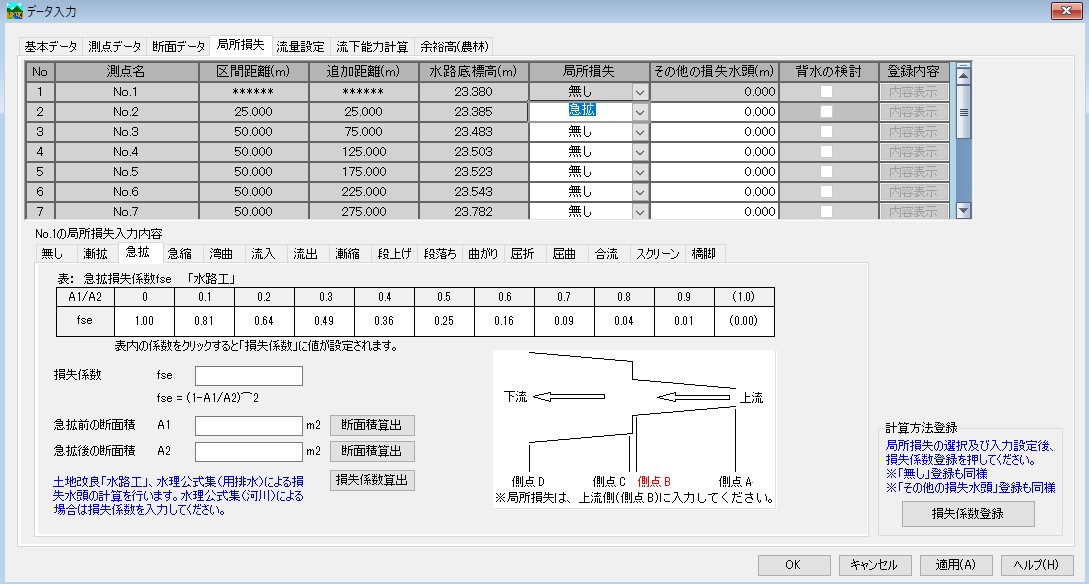Toggle 背水の検討 checkbox for row No.5
The image size is (1089, 584).
[x=826, y=172]
